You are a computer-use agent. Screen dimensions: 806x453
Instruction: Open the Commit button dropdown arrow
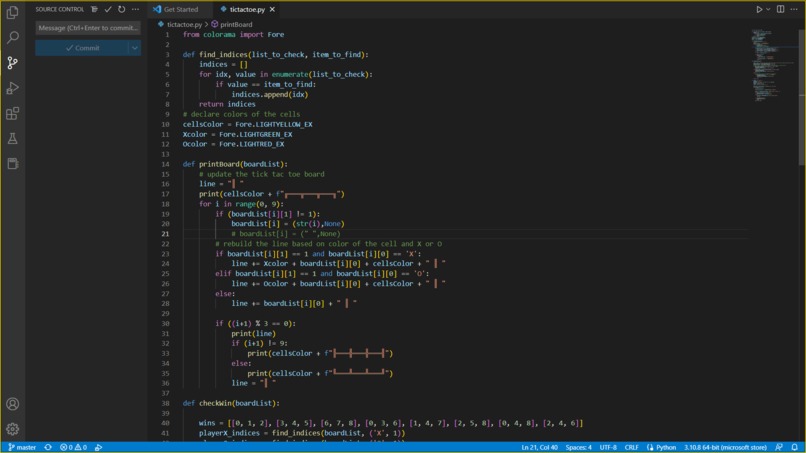(135, 48)
